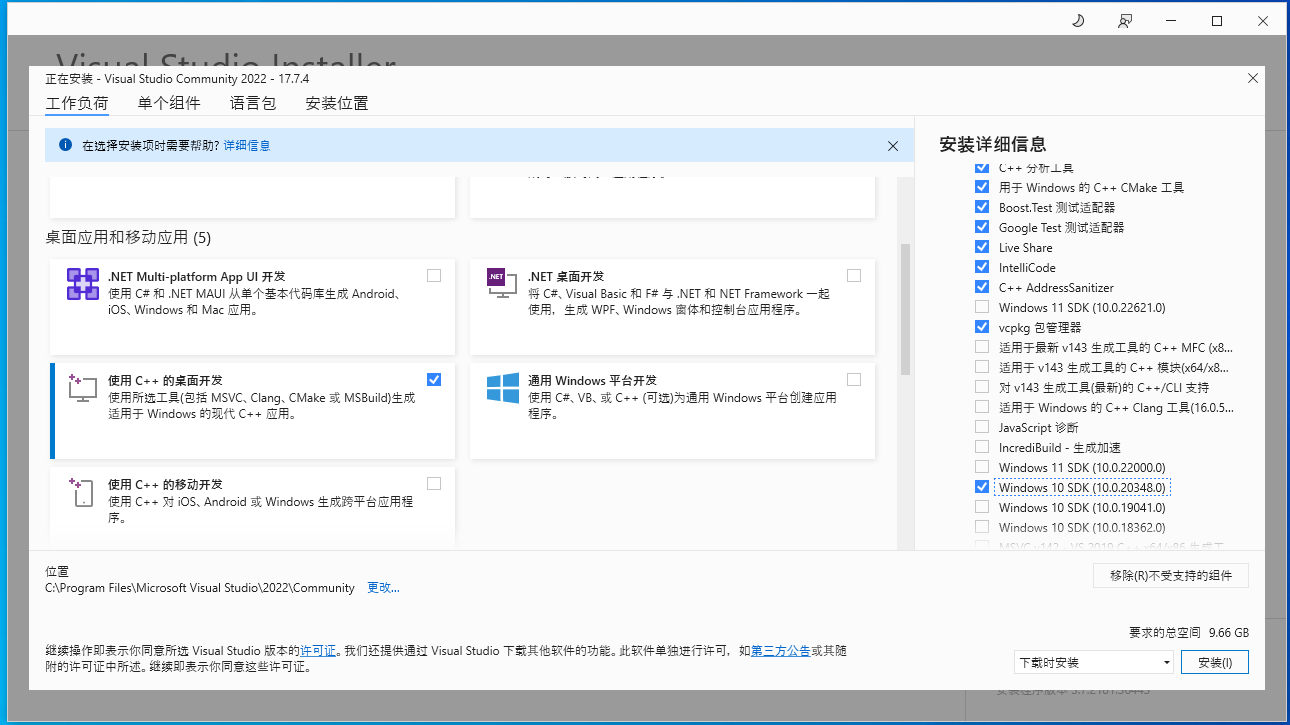
Task: Switch to the 工作负荷 tab
Action: point(77,103)
